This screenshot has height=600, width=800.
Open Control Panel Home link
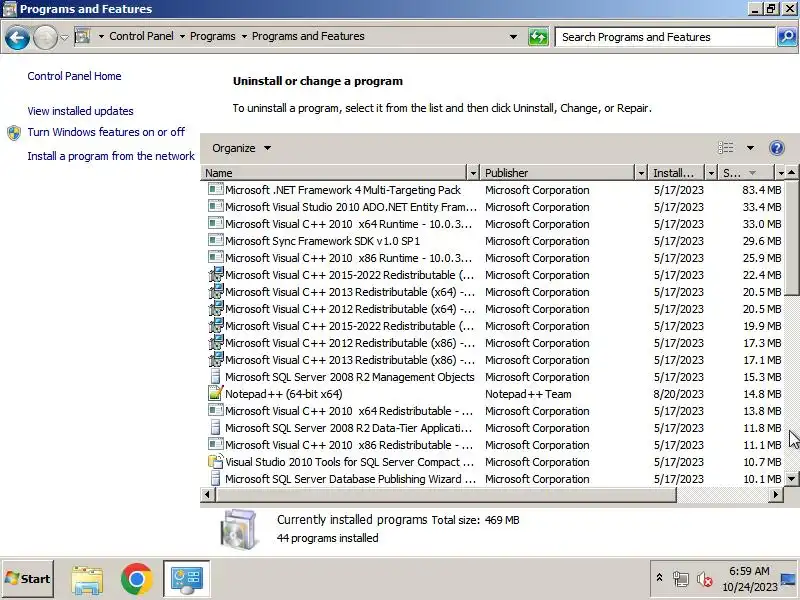click(x=74, y=76)
